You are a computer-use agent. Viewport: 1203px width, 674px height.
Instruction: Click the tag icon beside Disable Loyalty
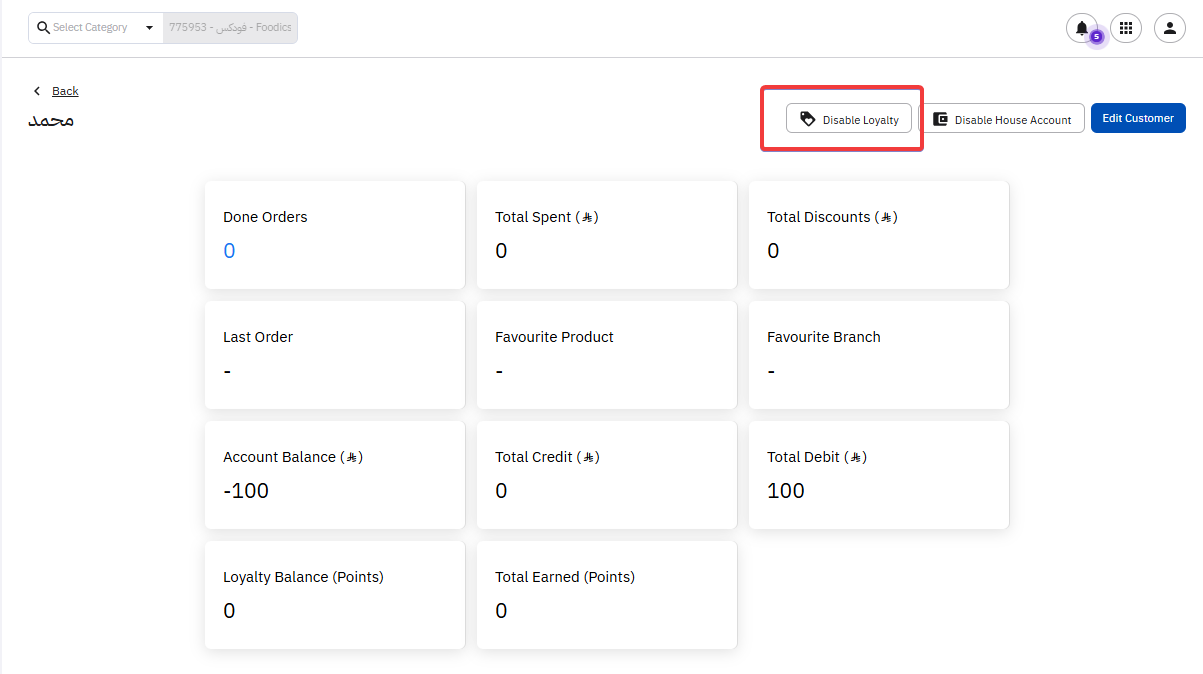[x=807, y=119]
